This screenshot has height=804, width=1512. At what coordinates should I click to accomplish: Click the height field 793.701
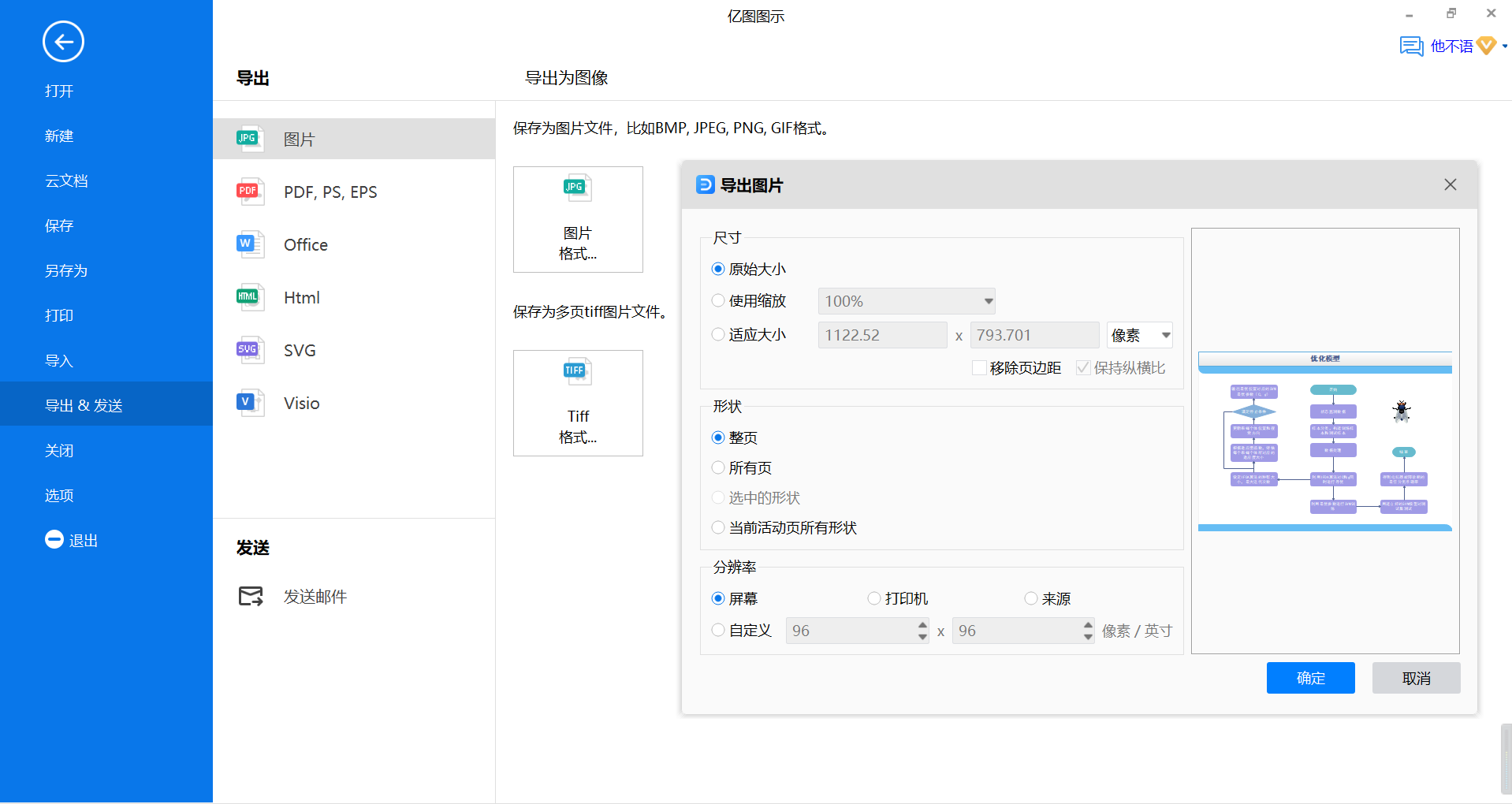[x=1034, y=335]
